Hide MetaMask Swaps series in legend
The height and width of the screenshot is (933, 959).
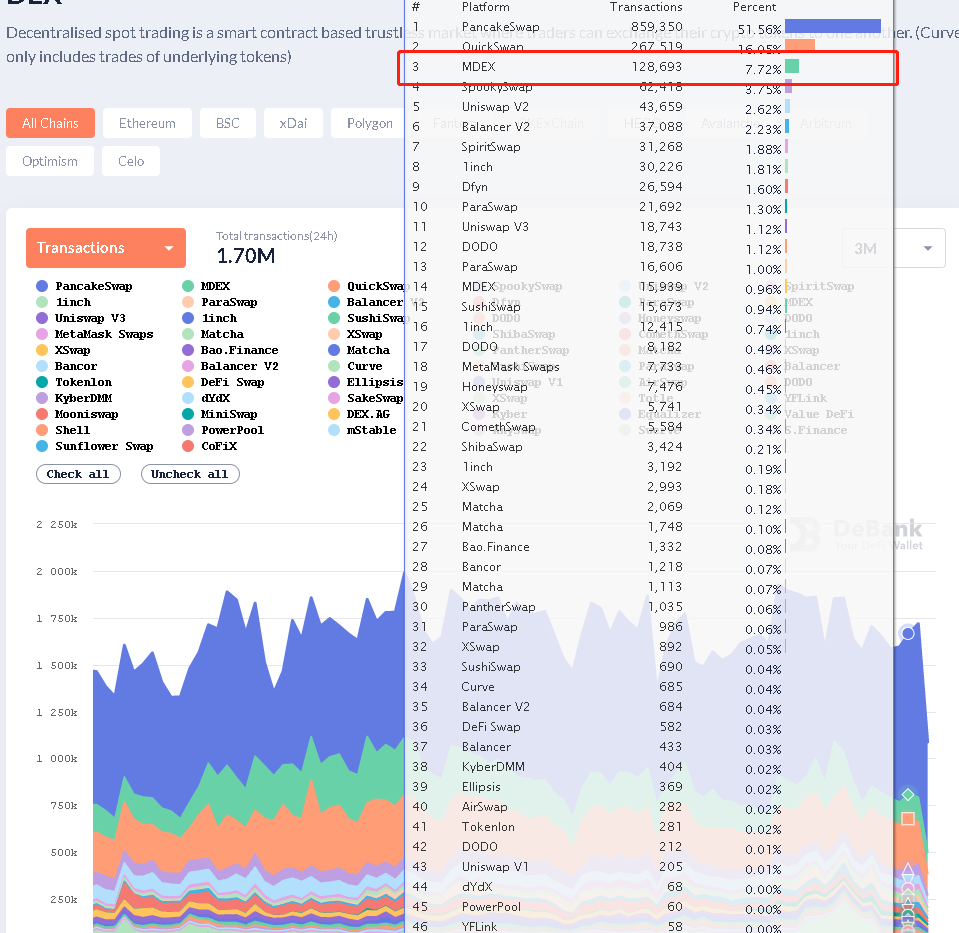pos(95,334)
